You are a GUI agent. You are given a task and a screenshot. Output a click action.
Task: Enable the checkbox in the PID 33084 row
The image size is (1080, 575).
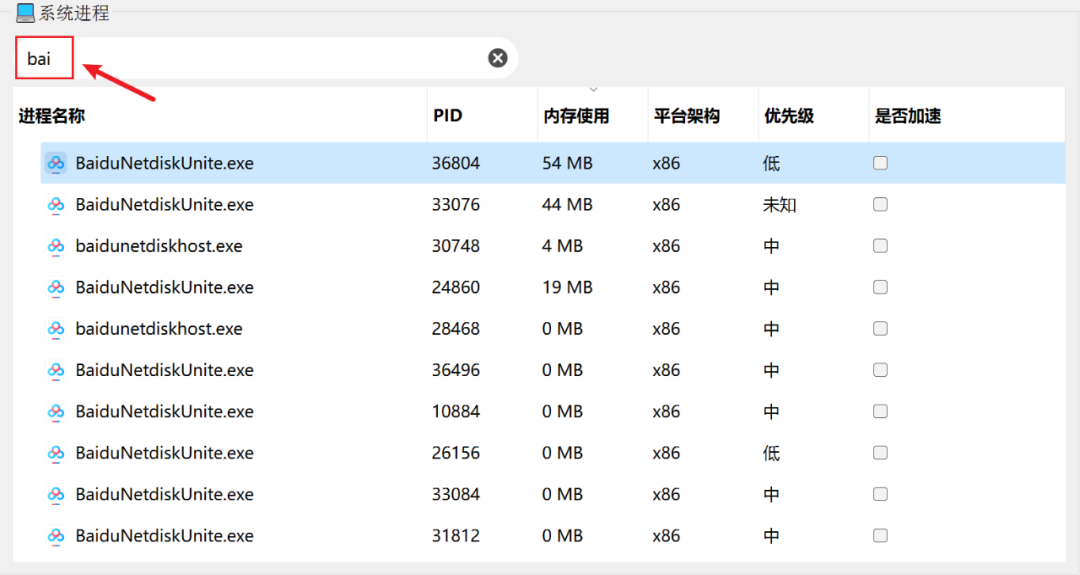[880, 494]
